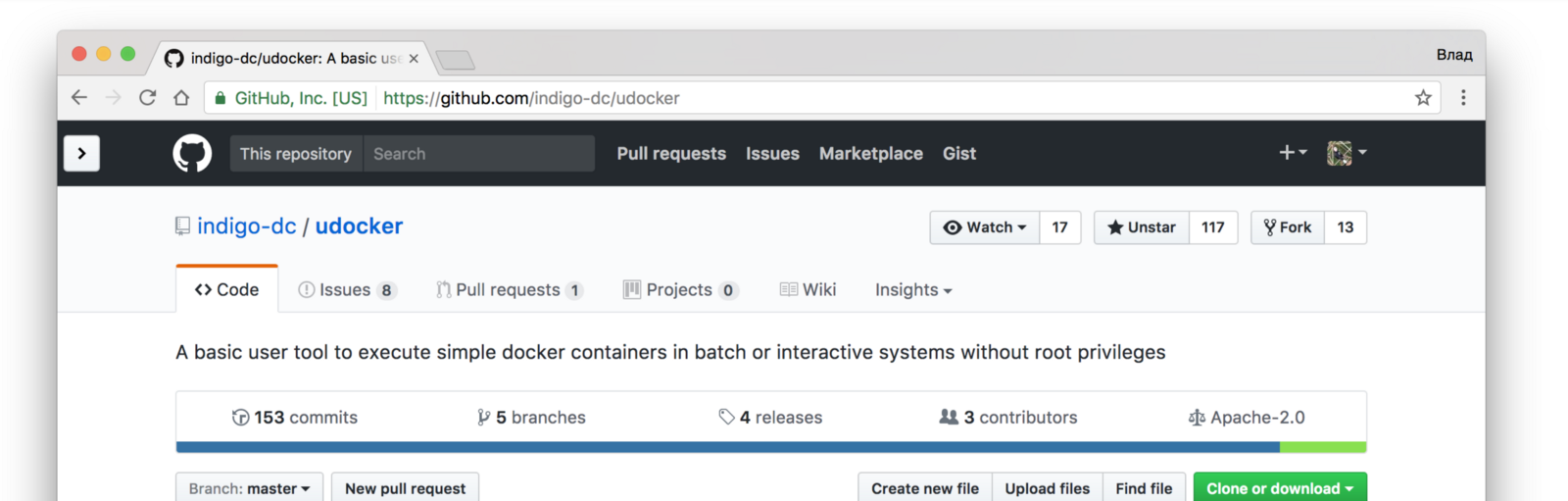
Task: Click the back navigation arrow
Action: [79, 98]
